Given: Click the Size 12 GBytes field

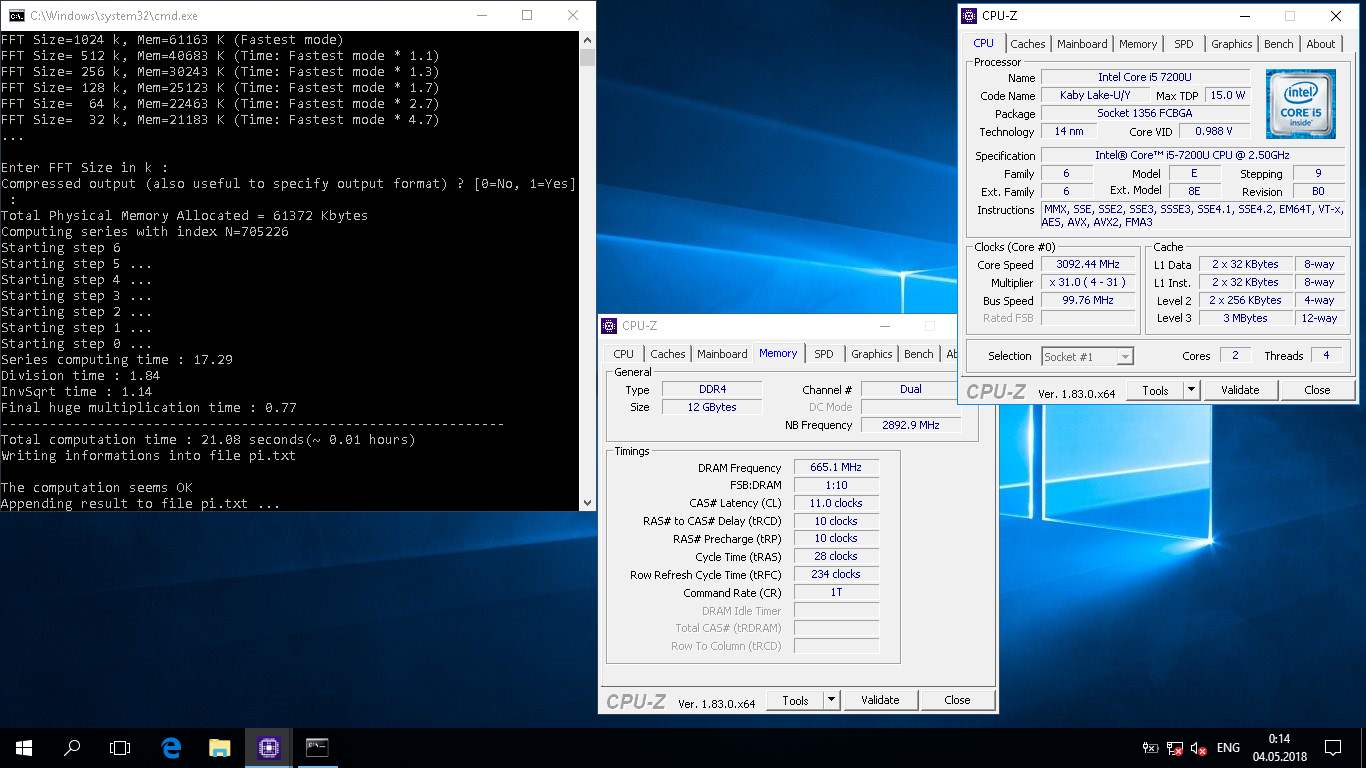Looking at the screenshot, I should pos(711,407).
